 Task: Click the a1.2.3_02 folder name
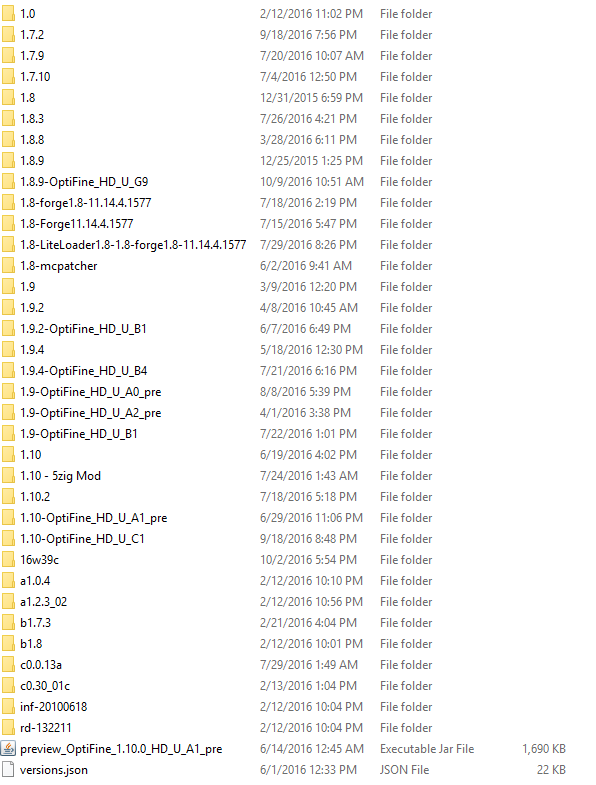click(44, 602)
